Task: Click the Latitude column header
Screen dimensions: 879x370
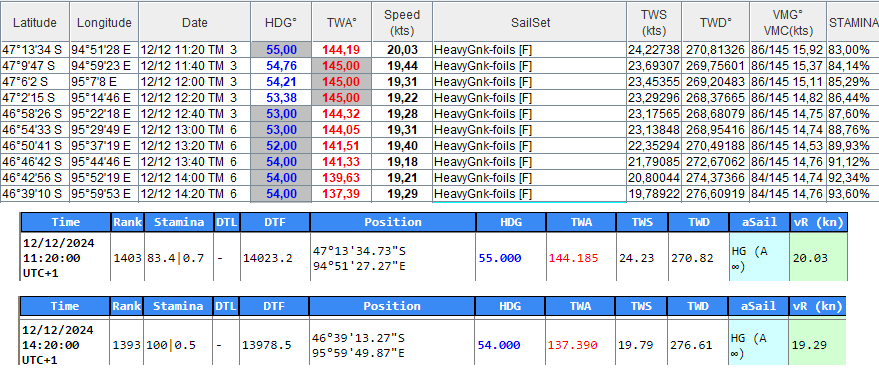Action: (x=35, y=22)
